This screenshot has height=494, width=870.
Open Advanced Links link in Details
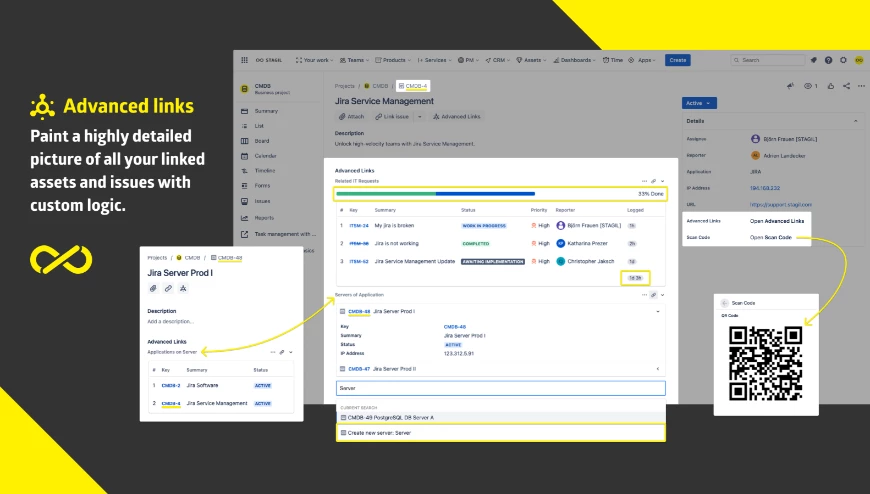[x=777, y=221]
